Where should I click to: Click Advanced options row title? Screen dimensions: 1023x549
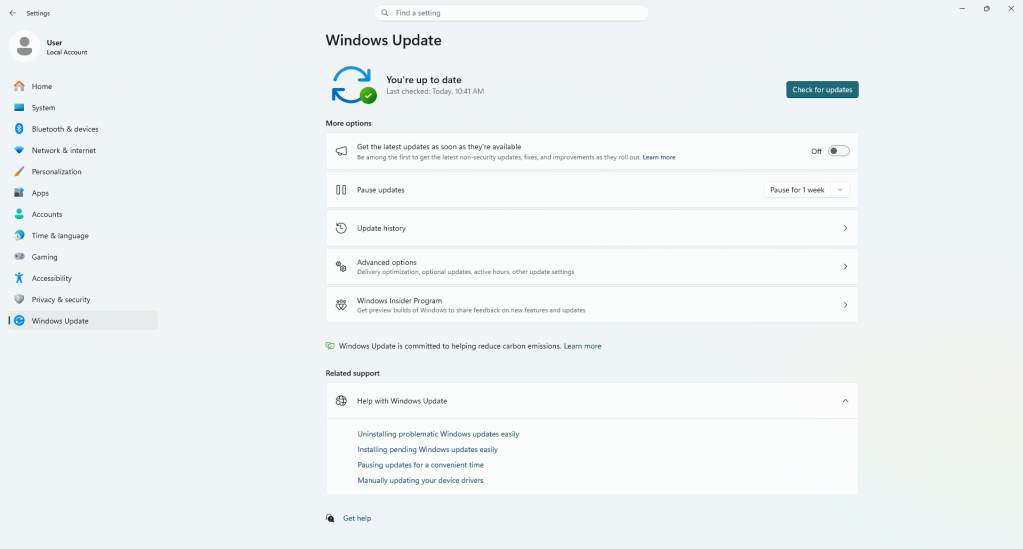386,262
